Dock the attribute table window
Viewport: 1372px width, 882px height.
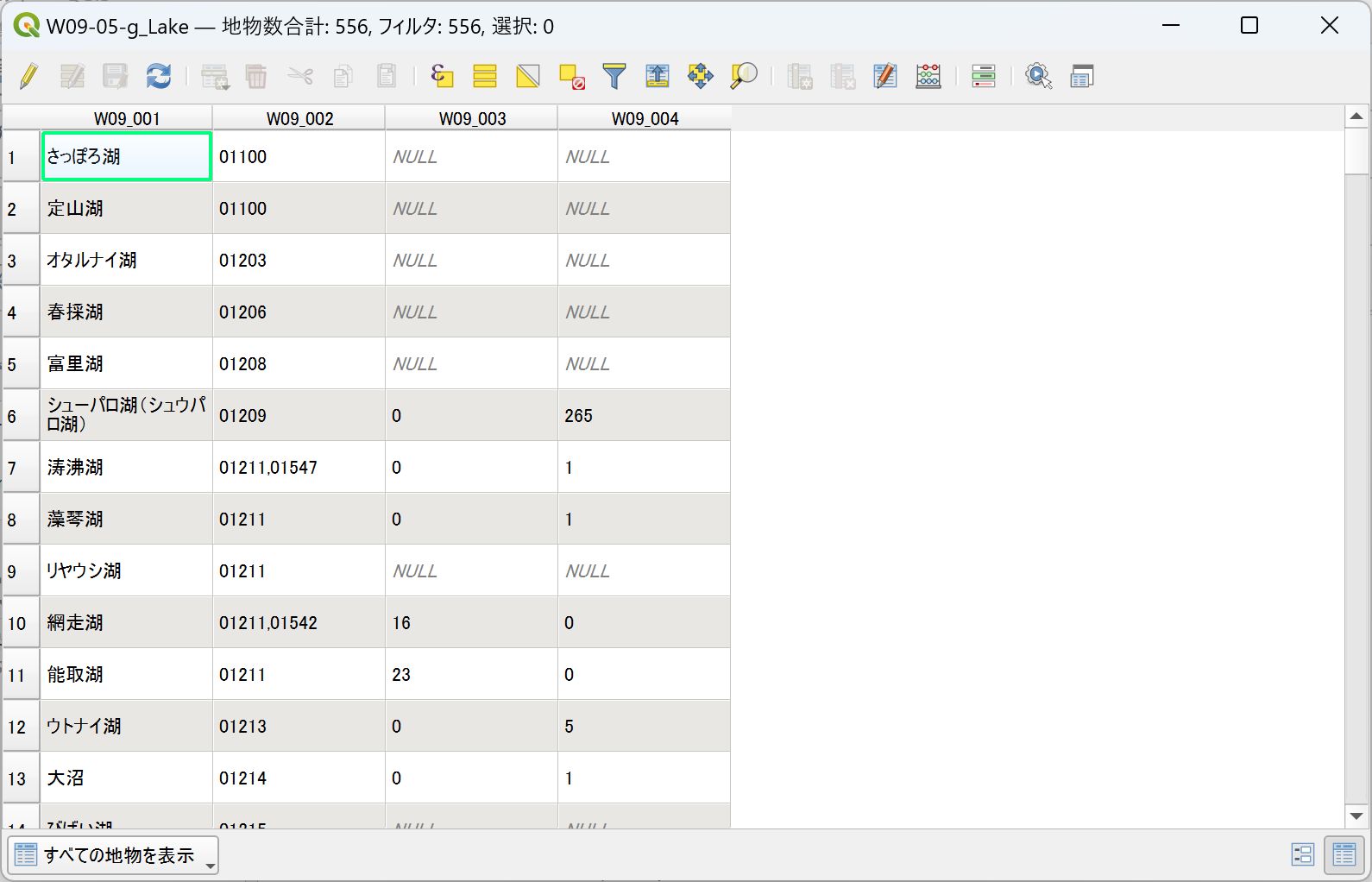[x=1082, y=76]
